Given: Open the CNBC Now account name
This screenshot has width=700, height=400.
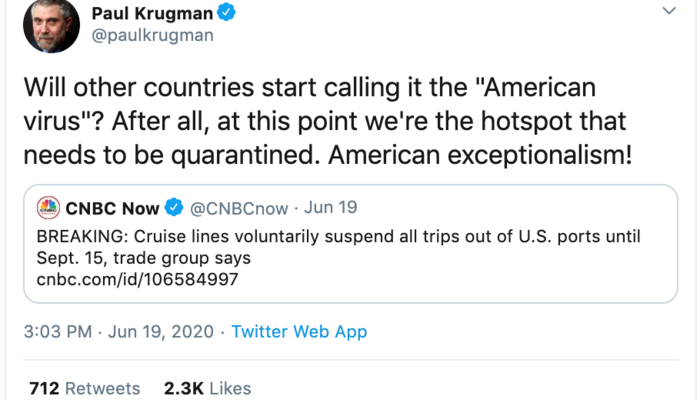Looking at the screenshot, I should (113, 209).
